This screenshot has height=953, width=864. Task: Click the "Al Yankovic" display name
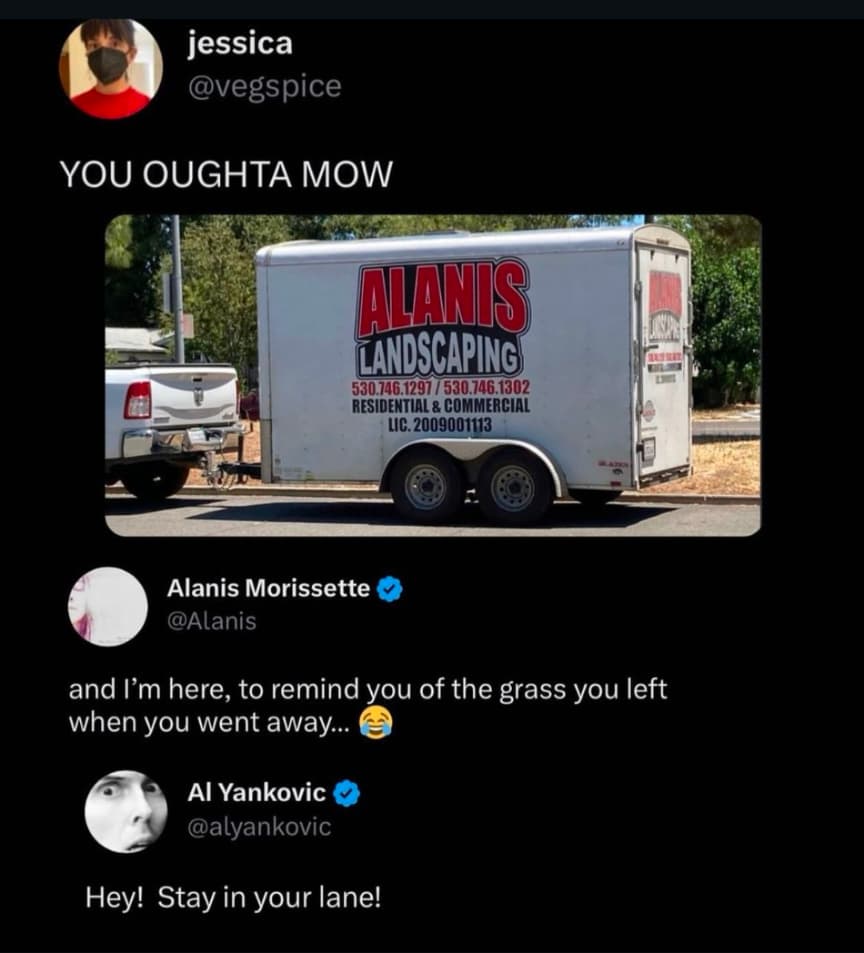(256, 793)
